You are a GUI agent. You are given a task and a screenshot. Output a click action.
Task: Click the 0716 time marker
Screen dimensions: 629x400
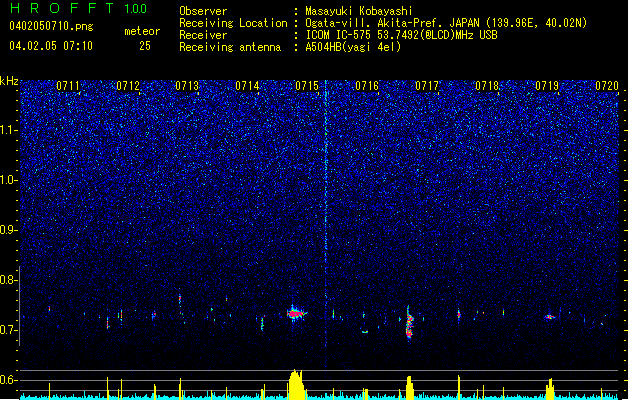tap(367, 86)
